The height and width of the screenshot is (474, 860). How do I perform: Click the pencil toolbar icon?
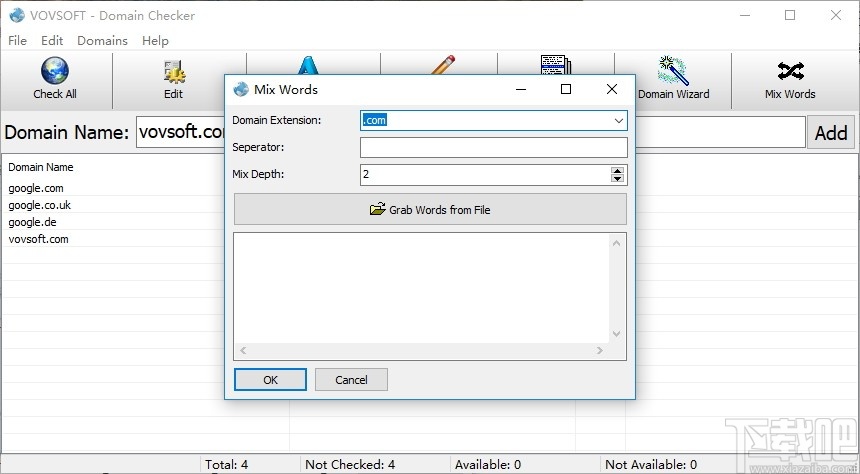tap(443, 65)
